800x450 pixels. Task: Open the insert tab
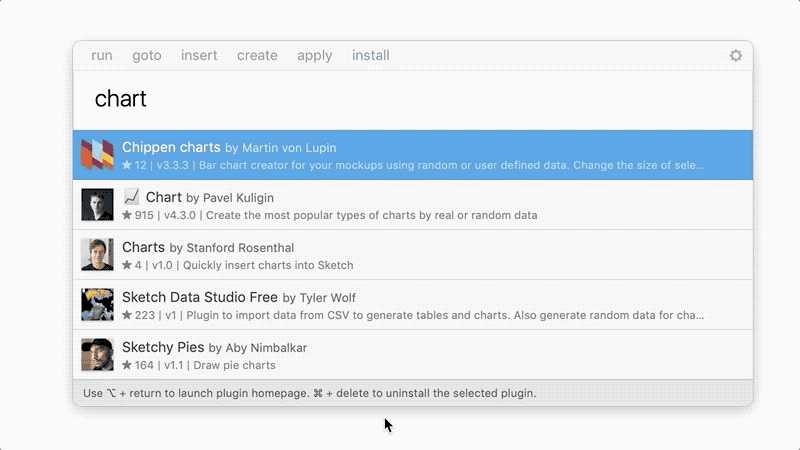pos(199,55)
